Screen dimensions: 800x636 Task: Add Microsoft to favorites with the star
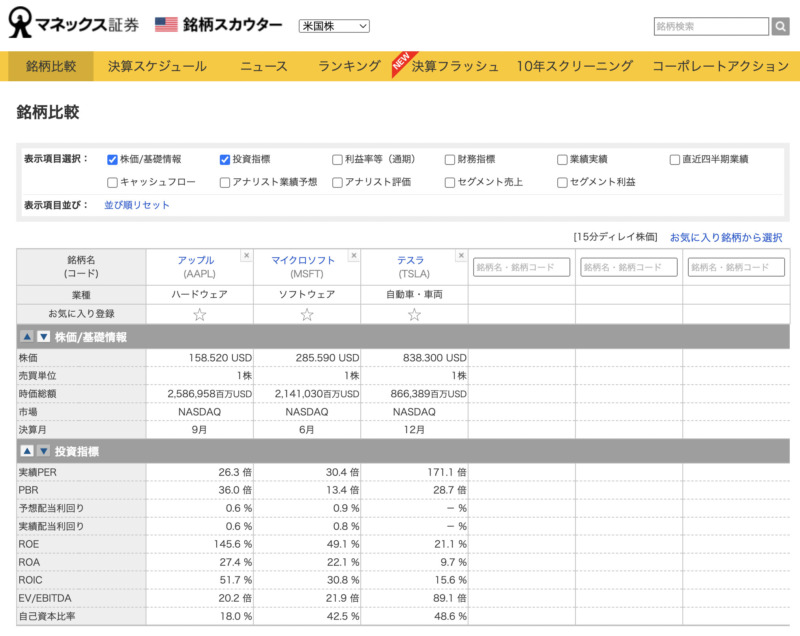[x=307, y=314]
